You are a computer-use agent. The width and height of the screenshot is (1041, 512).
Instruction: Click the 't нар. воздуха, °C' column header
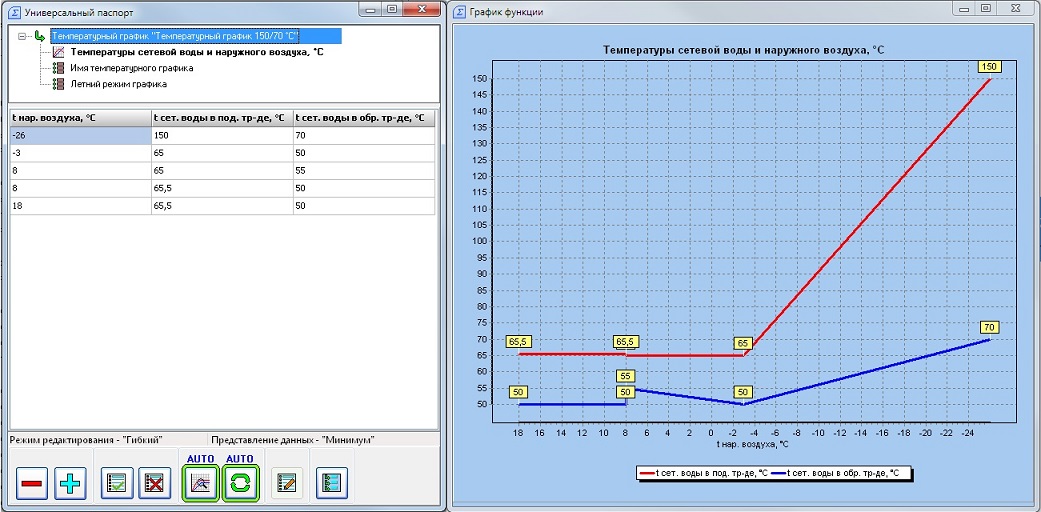click(x=79, y=118)
